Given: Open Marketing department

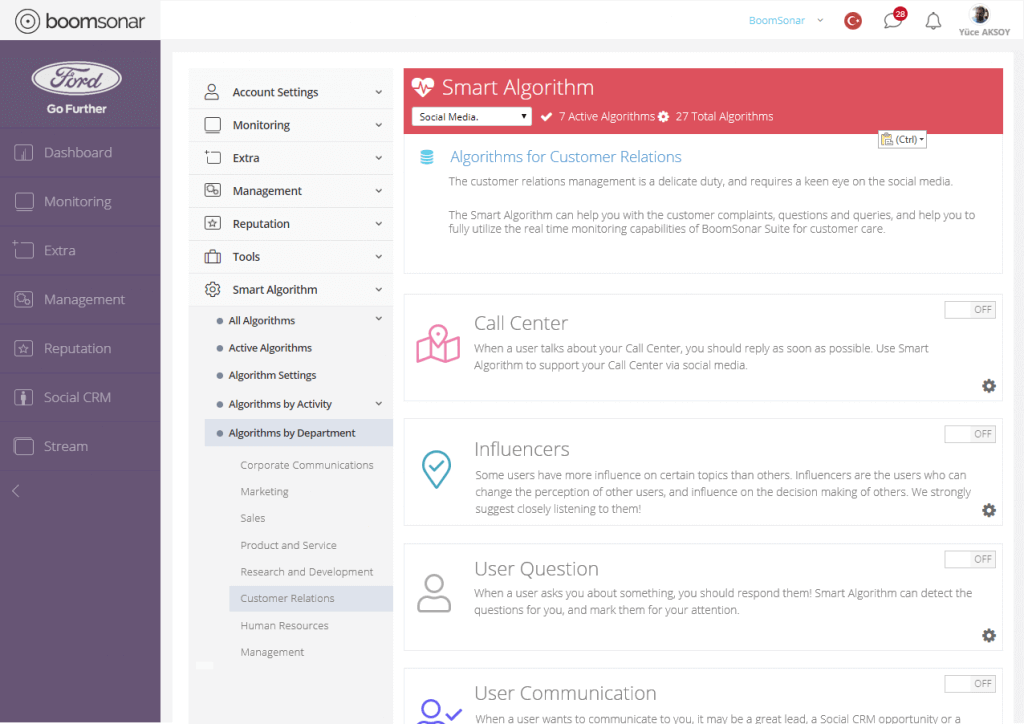Looking at the screenshot, I should tap(264, 492).
